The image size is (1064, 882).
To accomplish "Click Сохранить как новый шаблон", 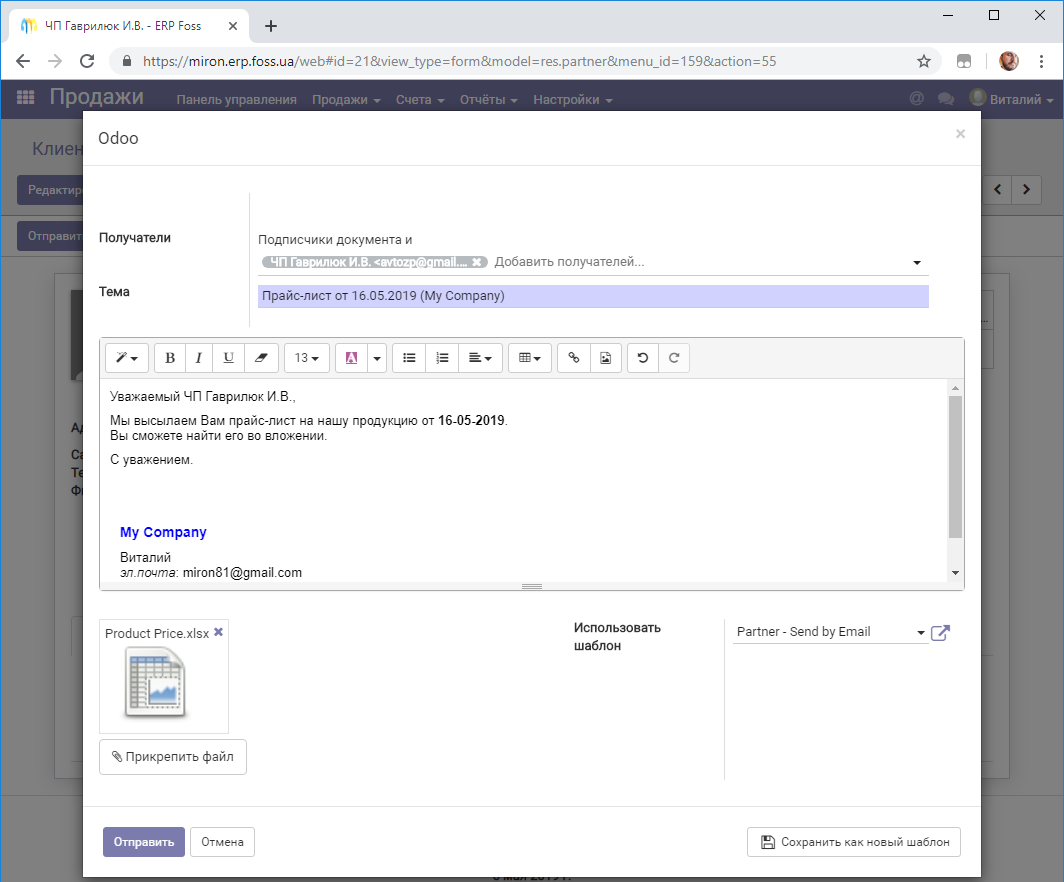I will point(854,842).
